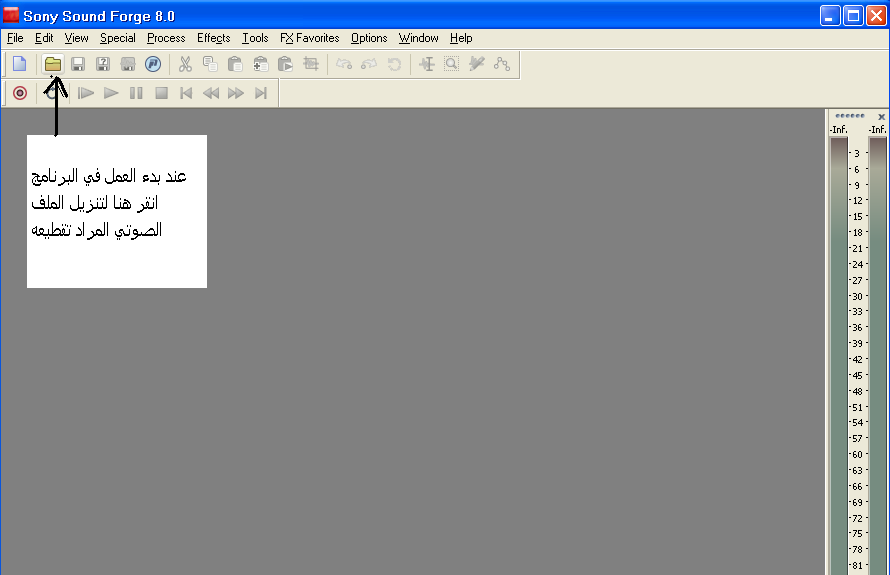Viewport: 890px width, 575px height.
Task: Open the Options menu
Action: pos(369,38)
